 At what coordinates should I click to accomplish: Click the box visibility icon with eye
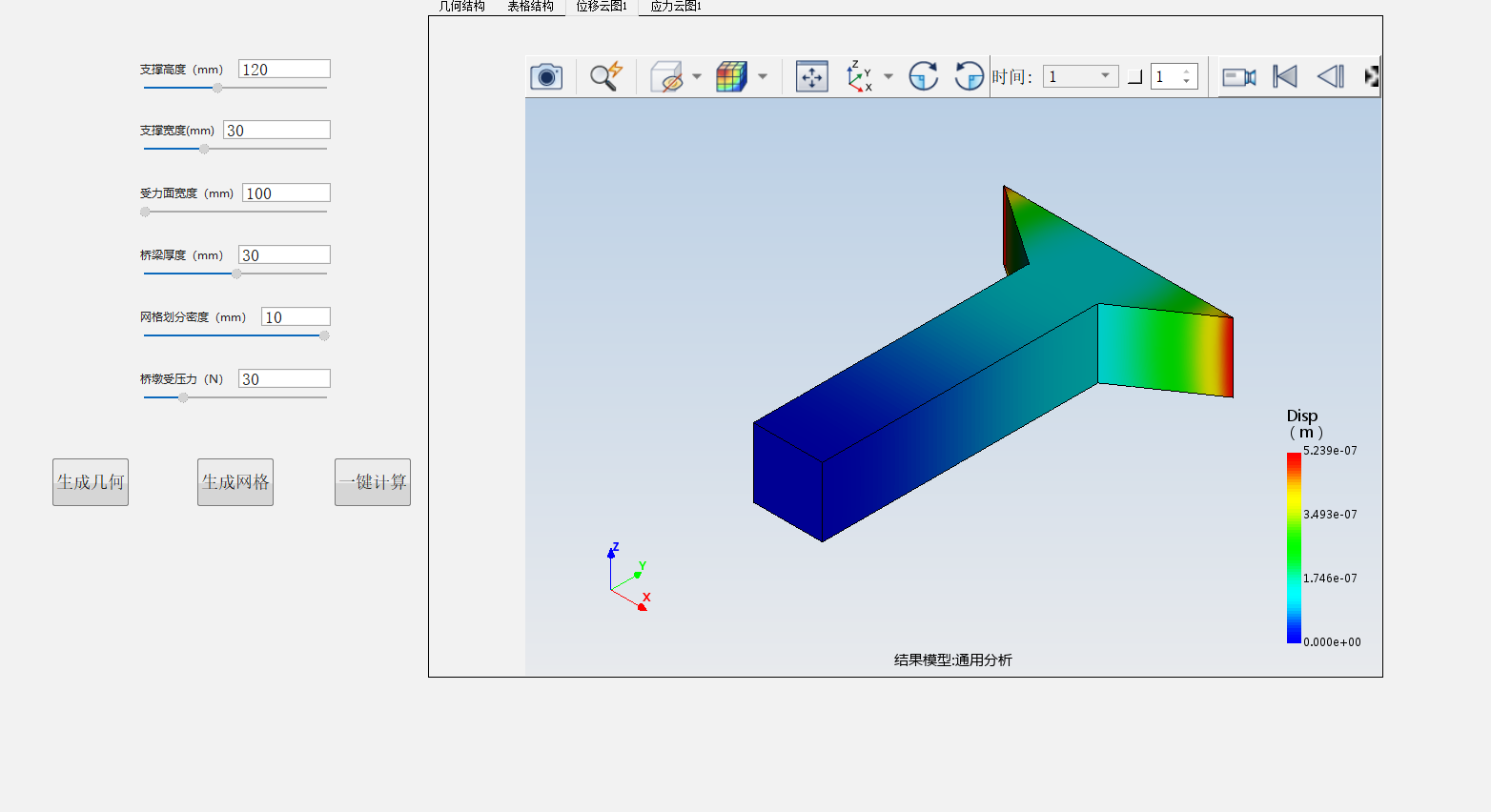[666, 76]
